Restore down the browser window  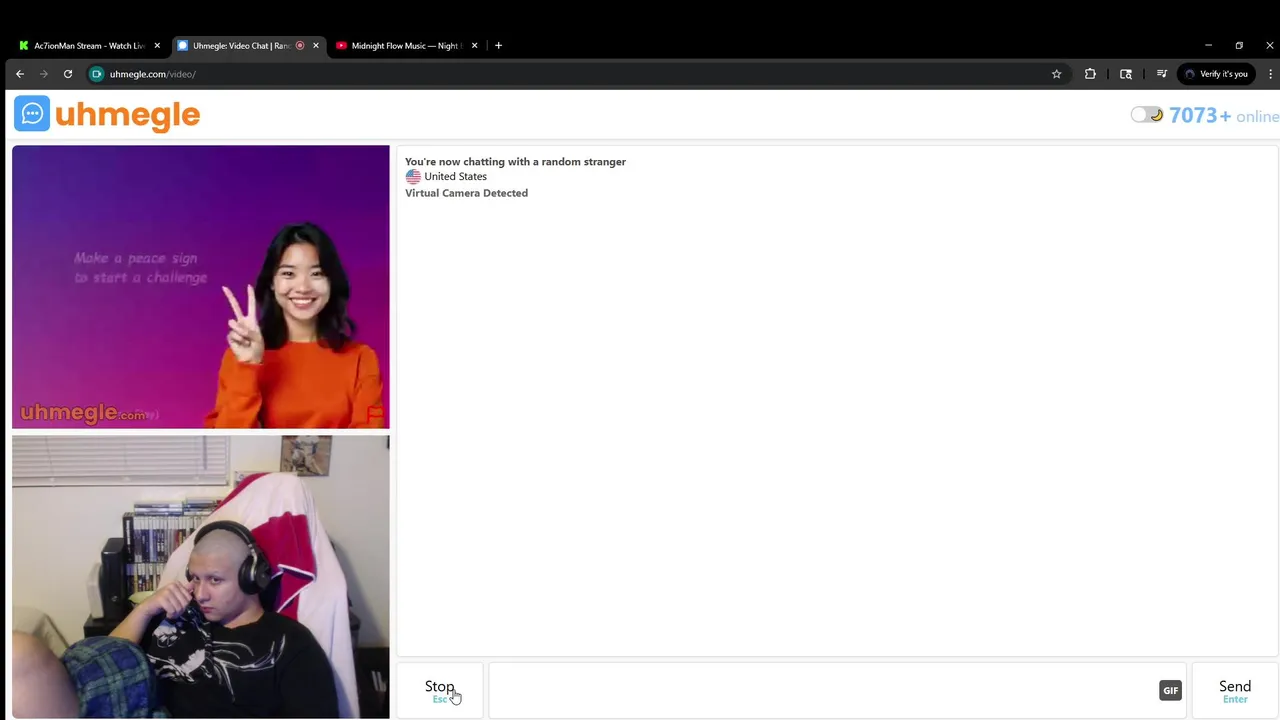coord(1239,45)
